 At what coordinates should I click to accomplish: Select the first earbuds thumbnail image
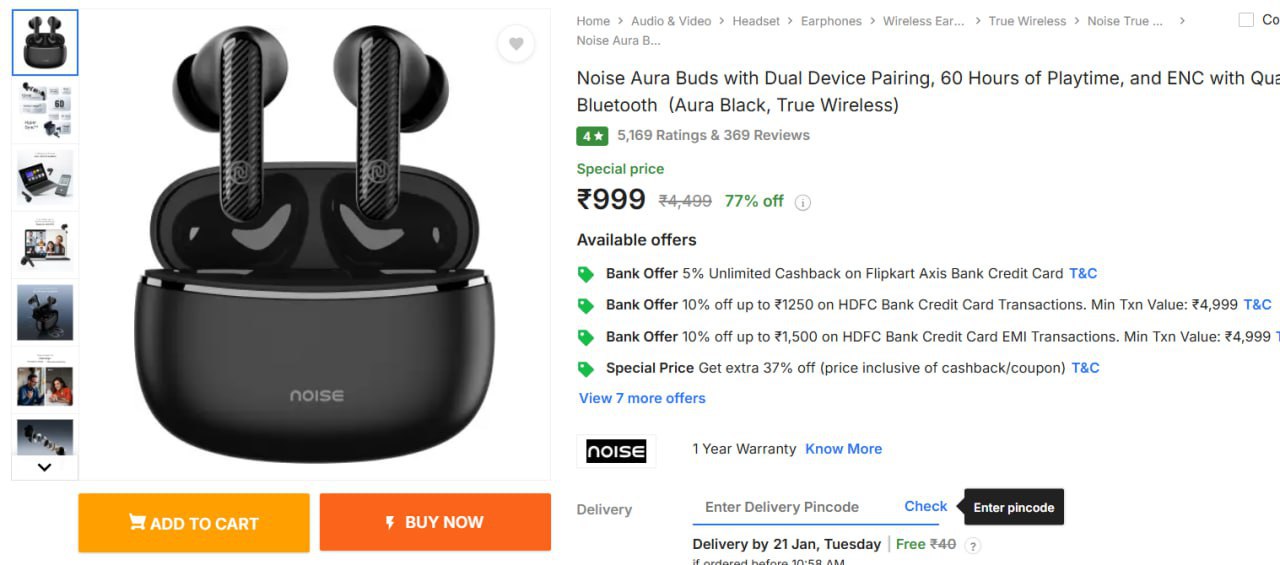(45, 43)
